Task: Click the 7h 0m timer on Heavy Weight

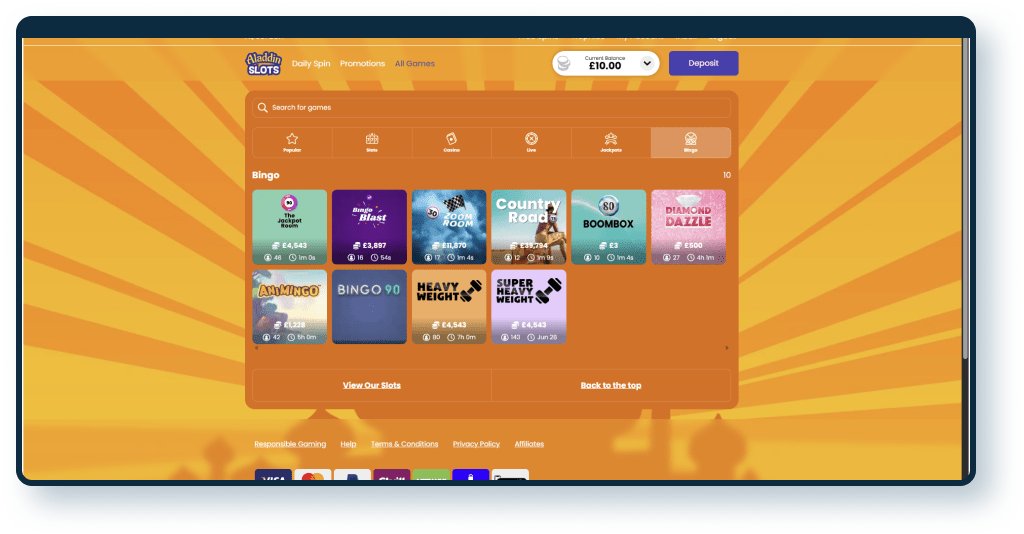Action: [x=466, y=338]
